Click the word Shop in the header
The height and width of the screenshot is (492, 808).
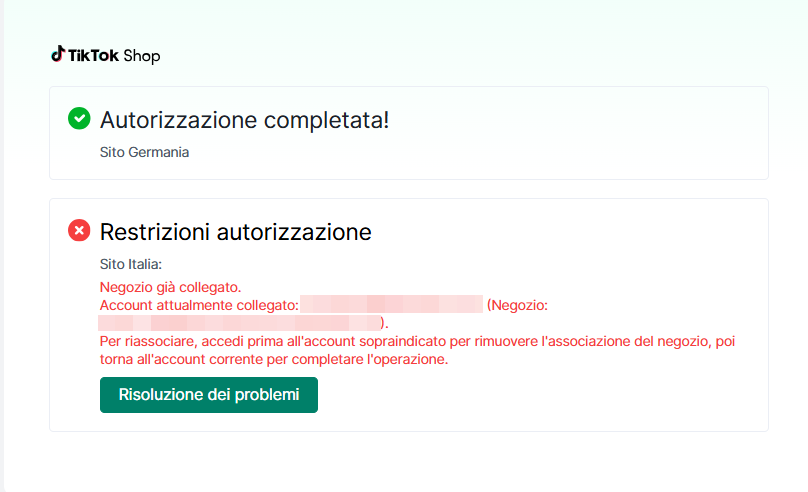(x=141, y=56)
